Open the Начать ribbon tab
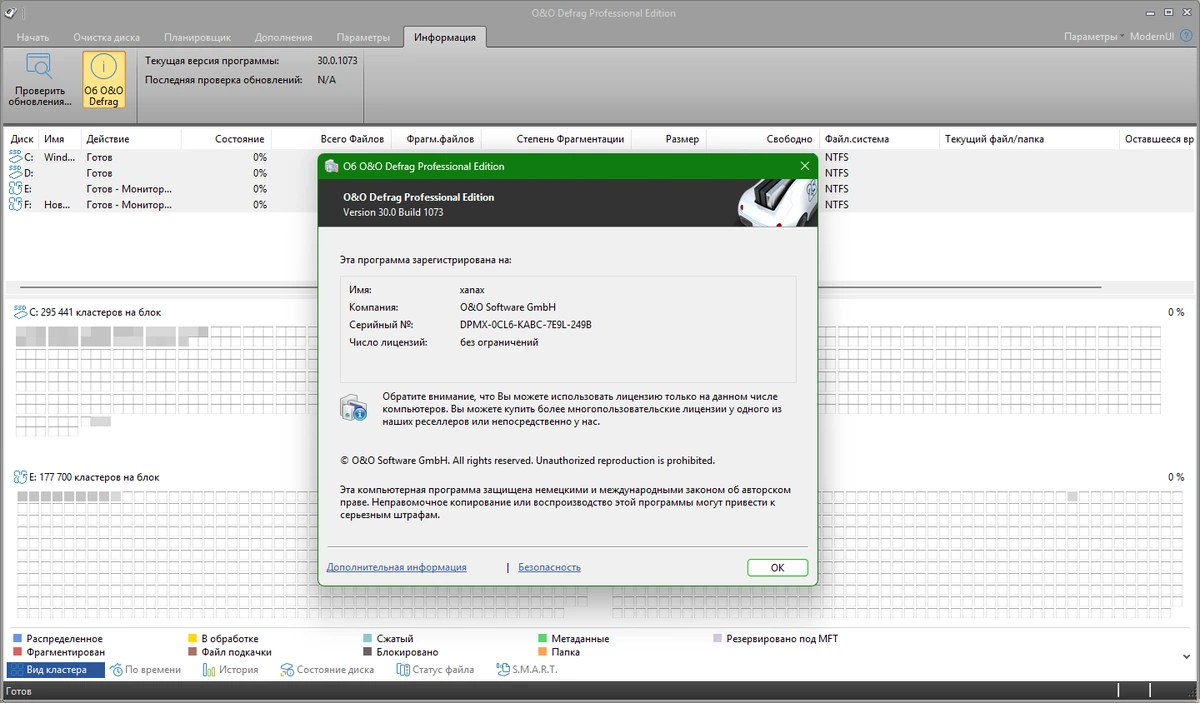 (x=33, y=37)
